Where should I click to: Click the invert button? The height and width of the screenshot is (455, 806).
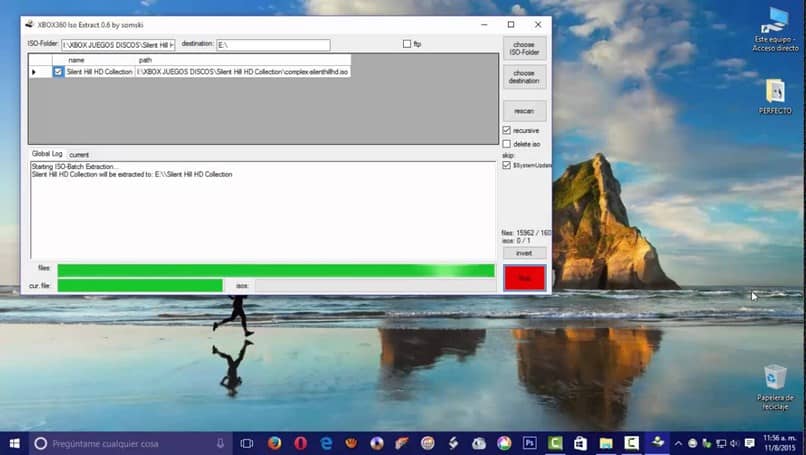[x=524, y=253]
